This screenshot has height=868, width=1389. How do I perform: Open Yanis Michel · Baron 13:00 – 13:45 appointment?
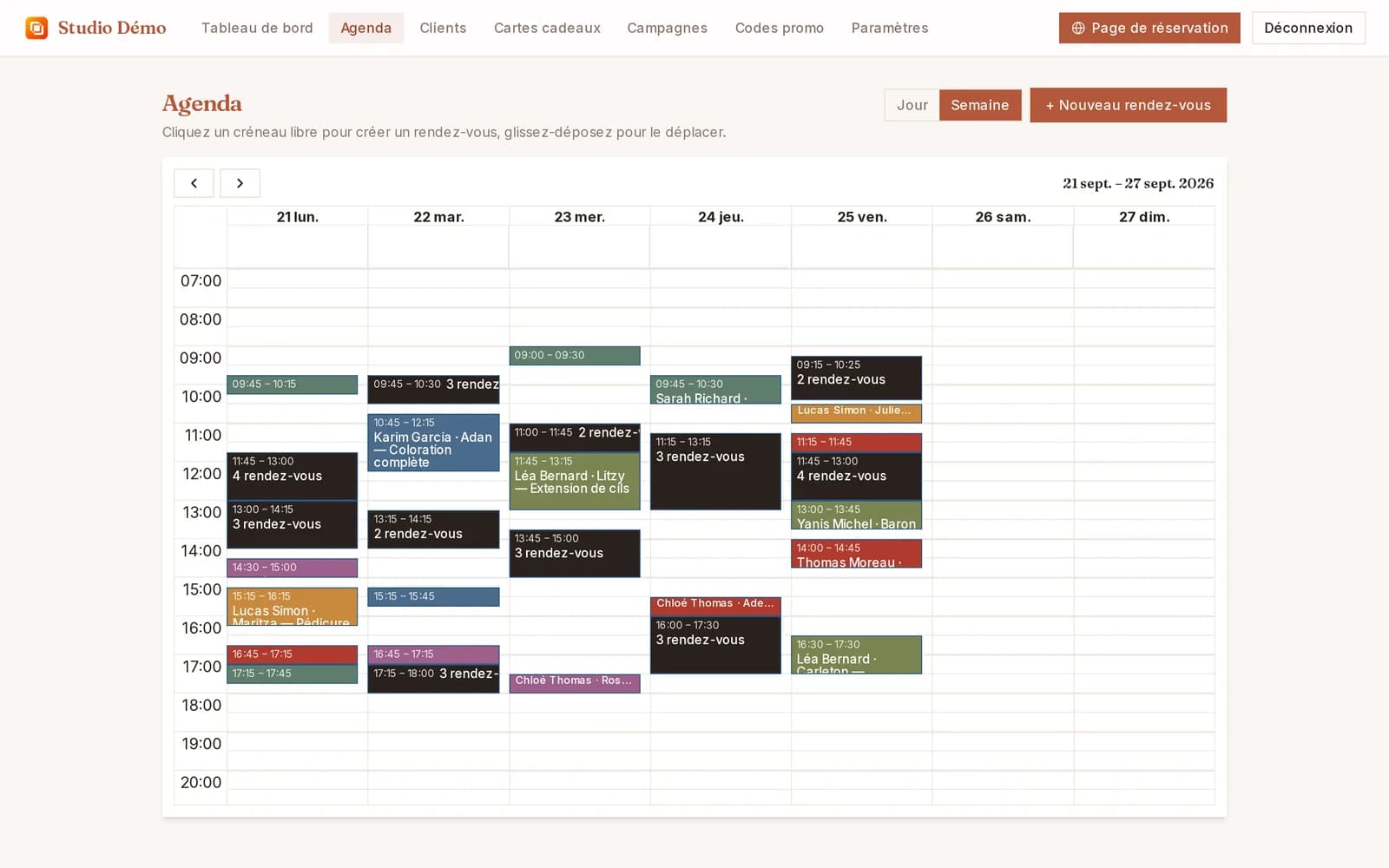(x=856, y=516)
